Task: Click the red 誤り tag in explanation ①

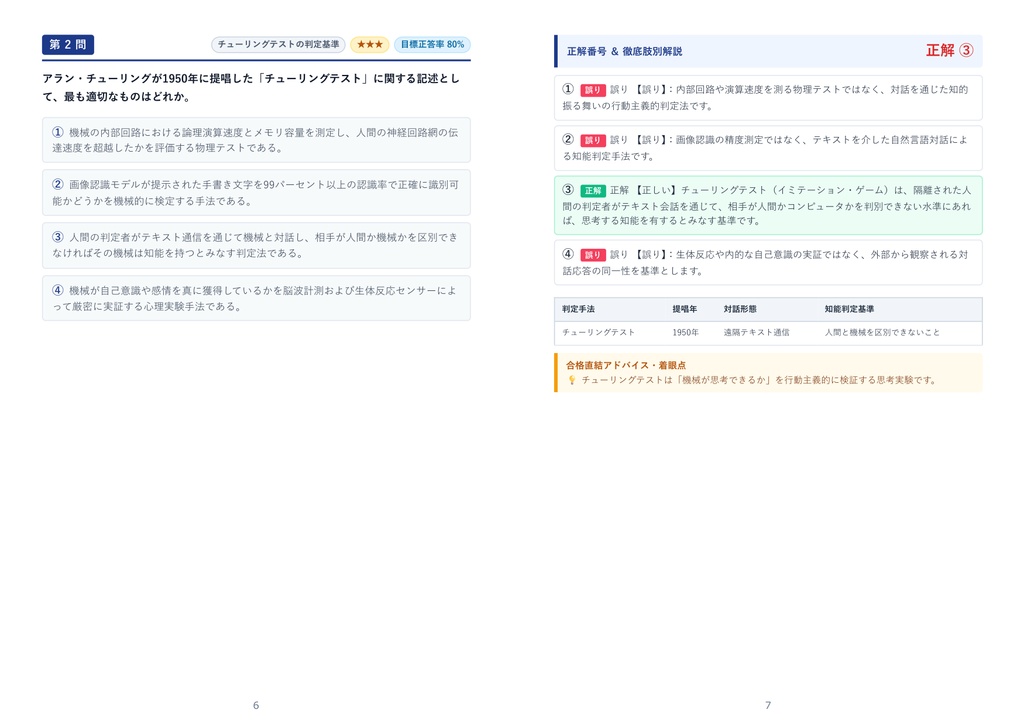Action: tap(592, 90)
